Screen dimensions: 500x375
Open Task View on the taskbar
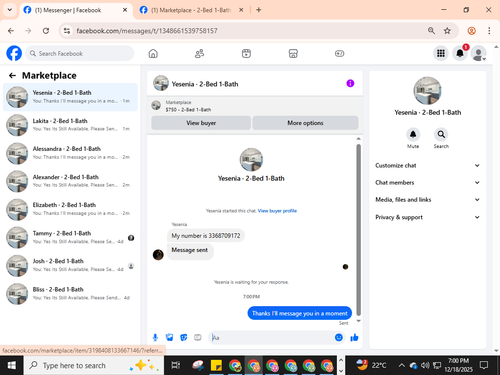[176, 365]
